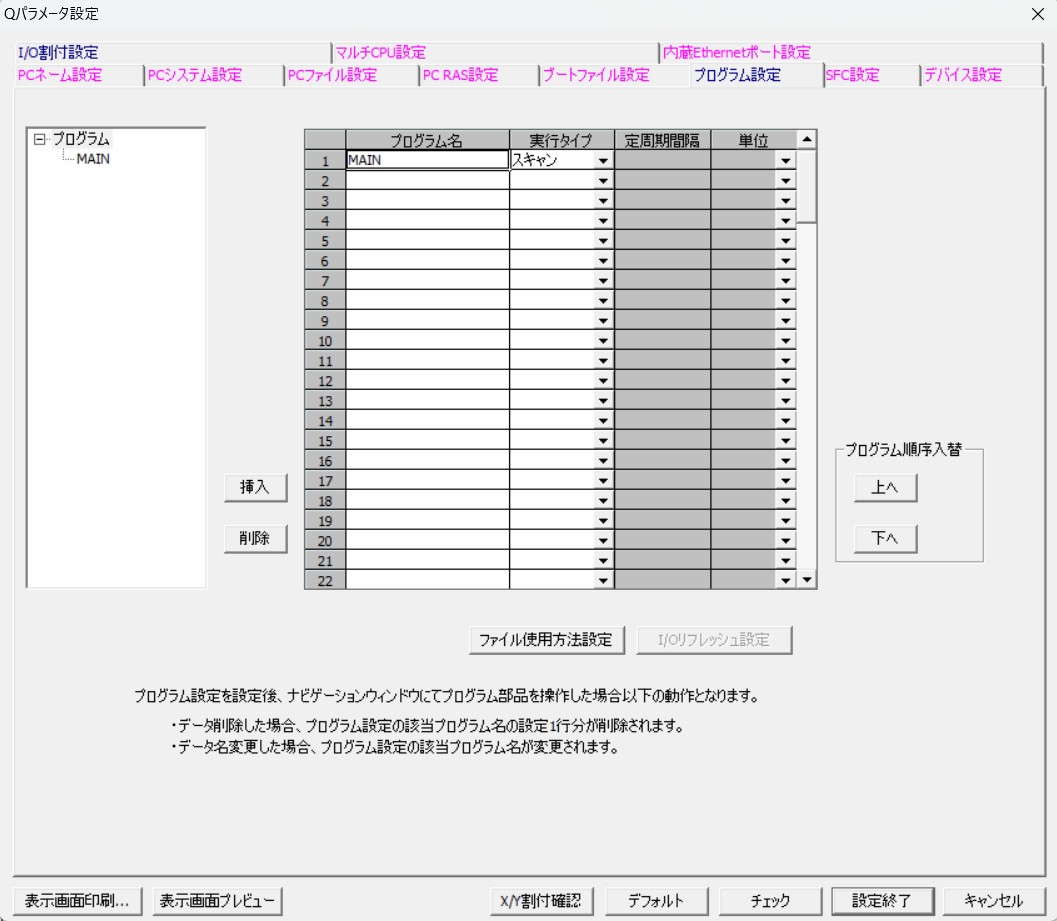This screenshot has height=921, width=1057.
Task: Close the Qパラメータ設定 dialog
Action: (1038, 14)
